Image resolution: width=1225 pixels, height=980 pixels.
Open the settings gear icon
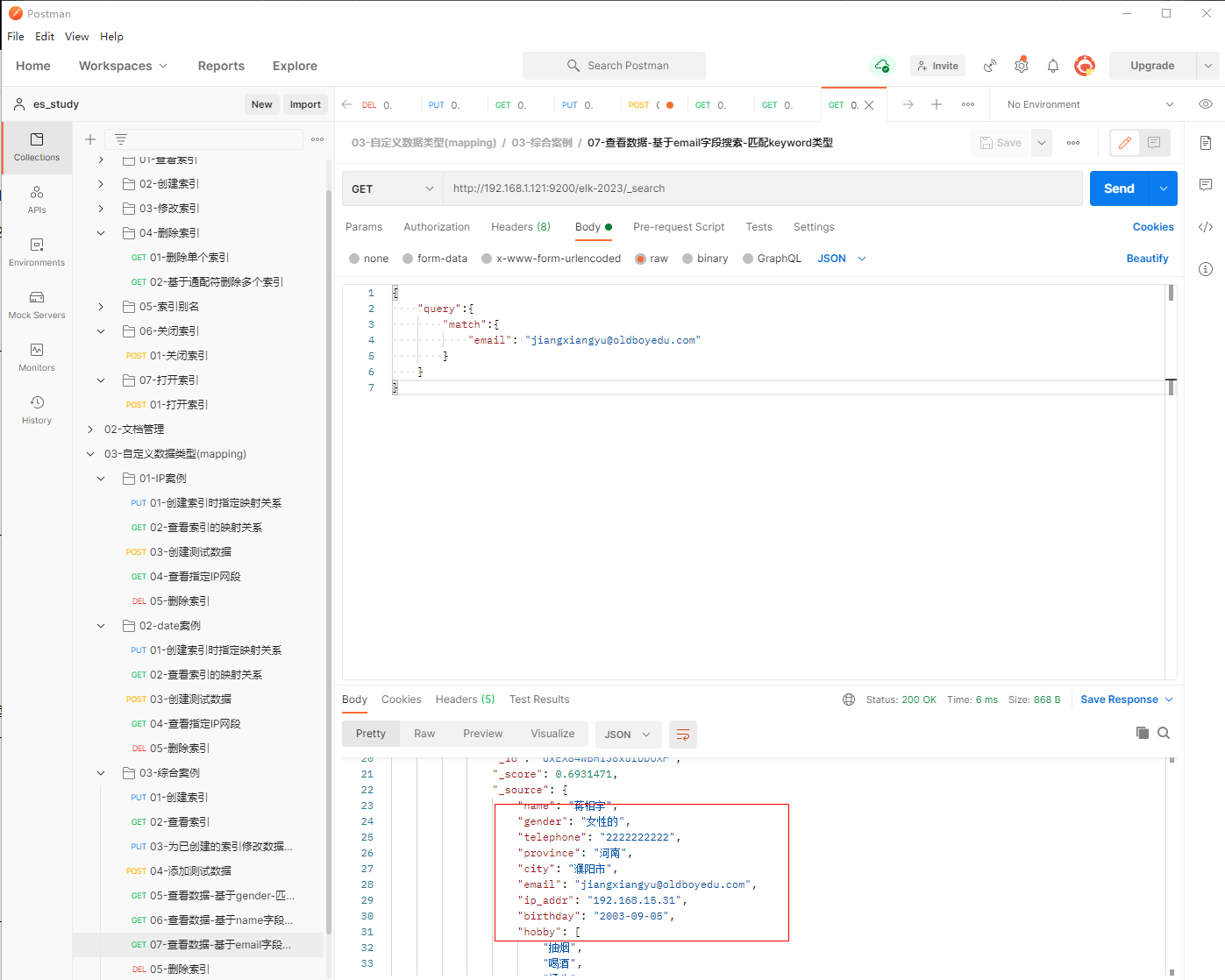[x=1021, y=66]
